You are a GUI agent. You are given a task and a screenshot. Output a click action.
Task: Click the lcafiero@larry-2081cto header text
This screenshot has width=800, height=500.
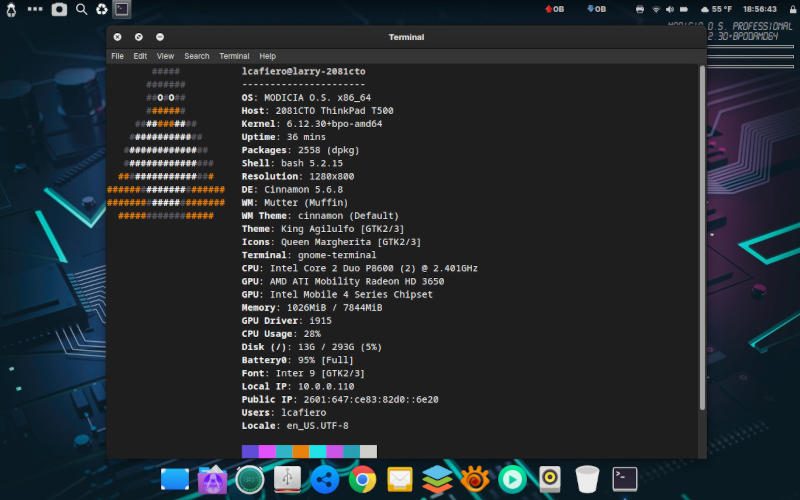[x=304, y=71]
